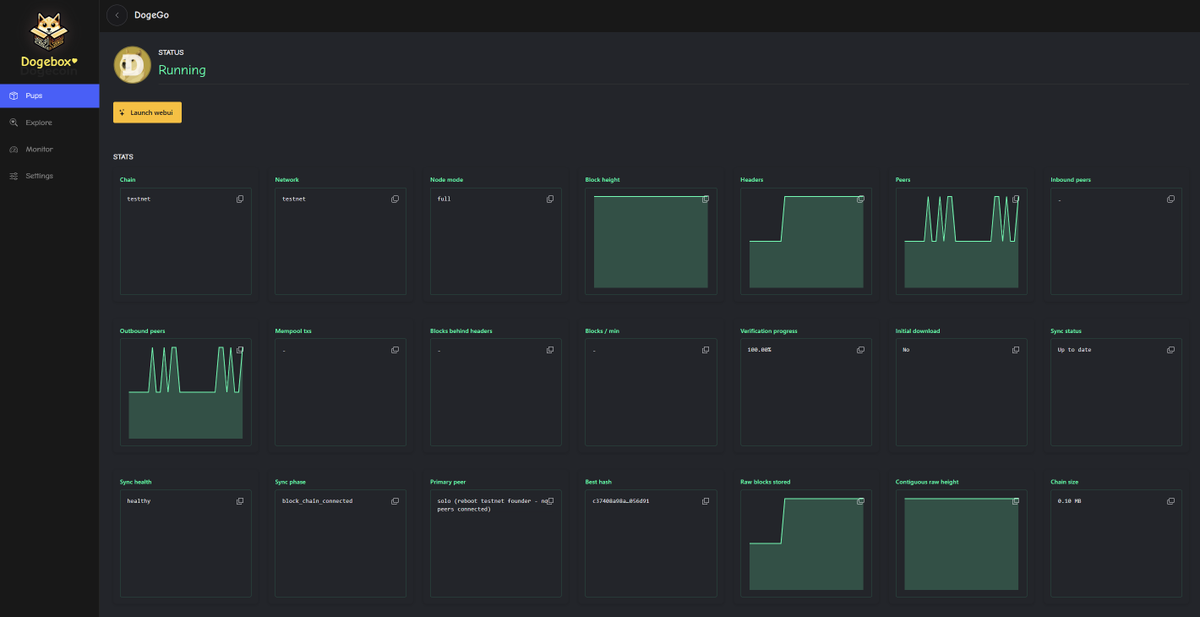Copy the Mempool txs value
1200x617 pixels.
click(x=395, y=350)
